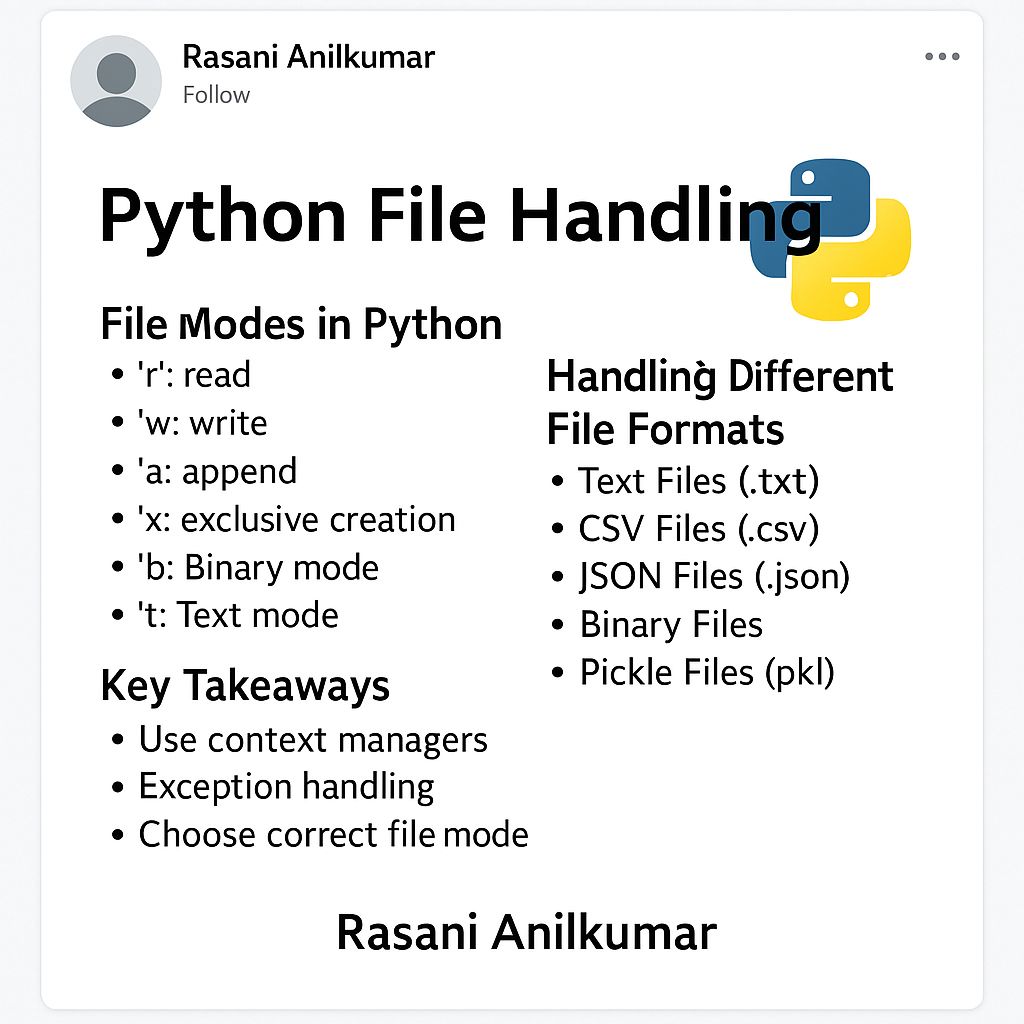Image resolution: width=1024 pixels, height=1024 pixels.
Task: Follow Rasani Anilkumar
Action: point(216,95)
